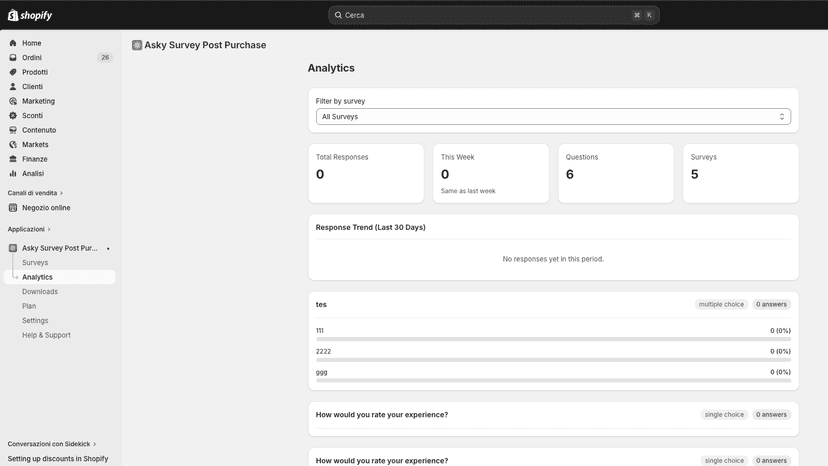828x466 pixels.
Task: Expand Applicazioni section
Action: [29, 229]
